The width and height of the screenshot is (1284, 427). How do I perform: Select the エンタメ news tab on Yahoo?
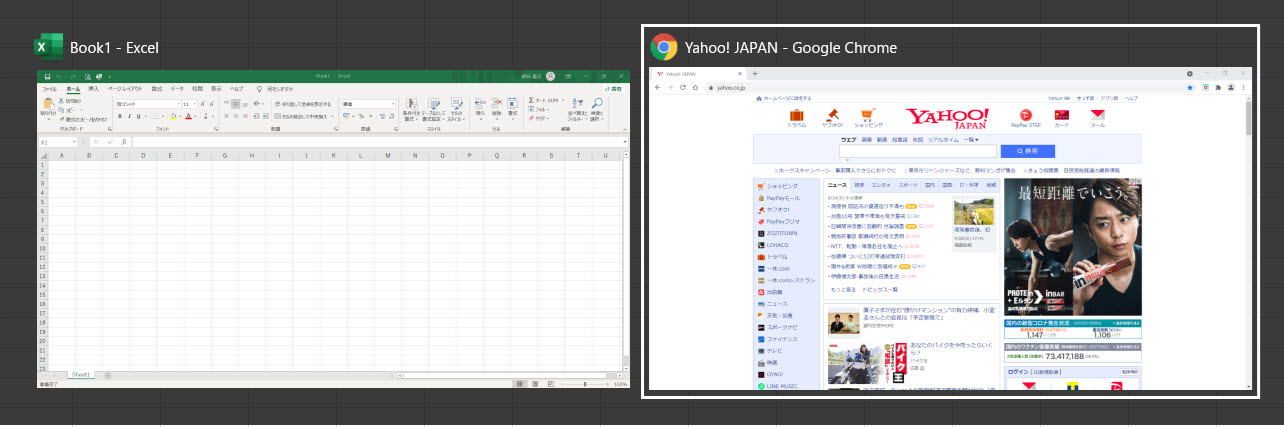(881, 185)
